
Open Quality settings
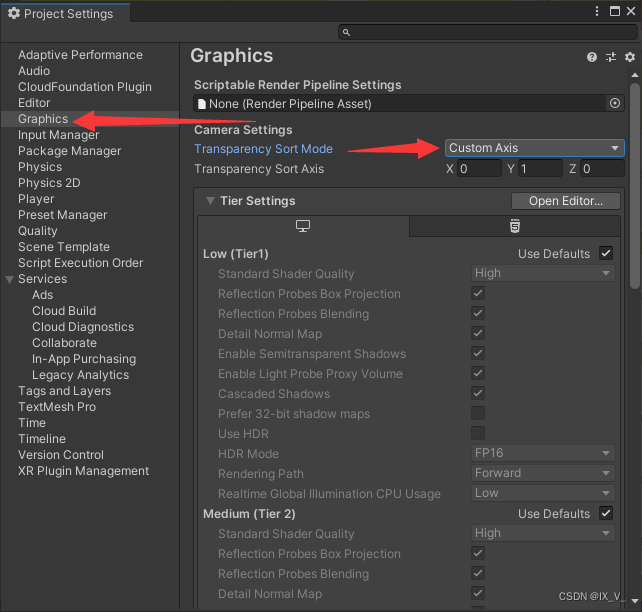[x=37, y=230]
